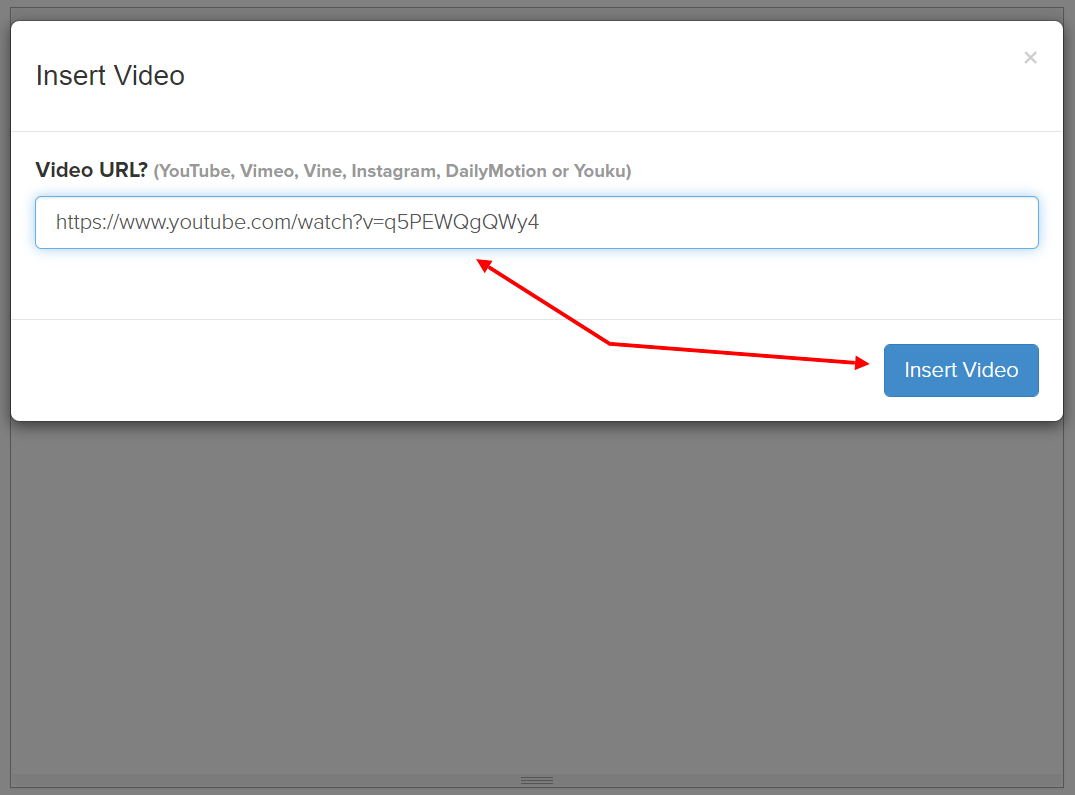Click red arrowhead pointing at URL field
The image size is (1075, 795).
[x=482, y=264]
